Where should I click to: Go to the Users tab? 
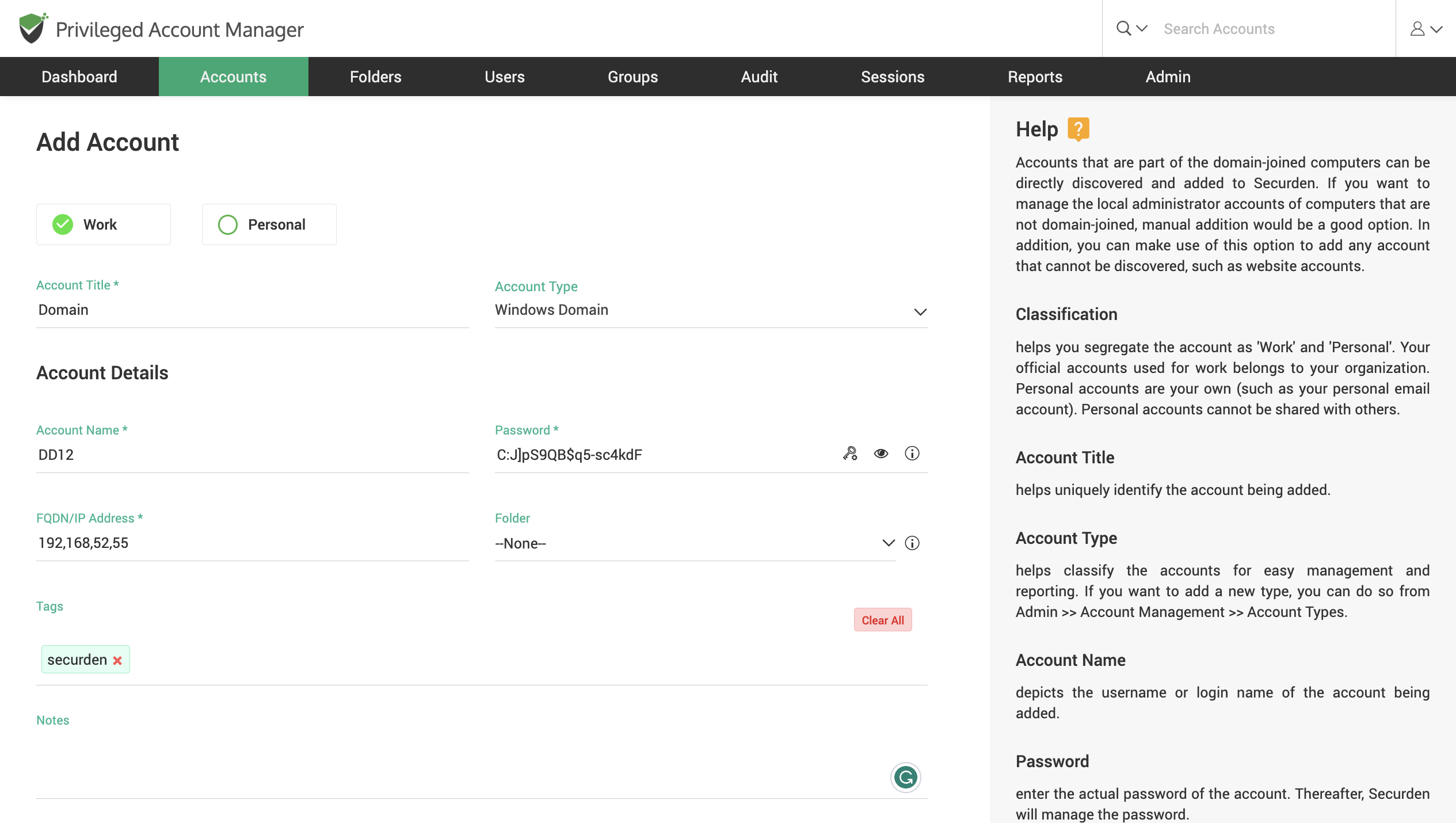click(x=505, y=77)
